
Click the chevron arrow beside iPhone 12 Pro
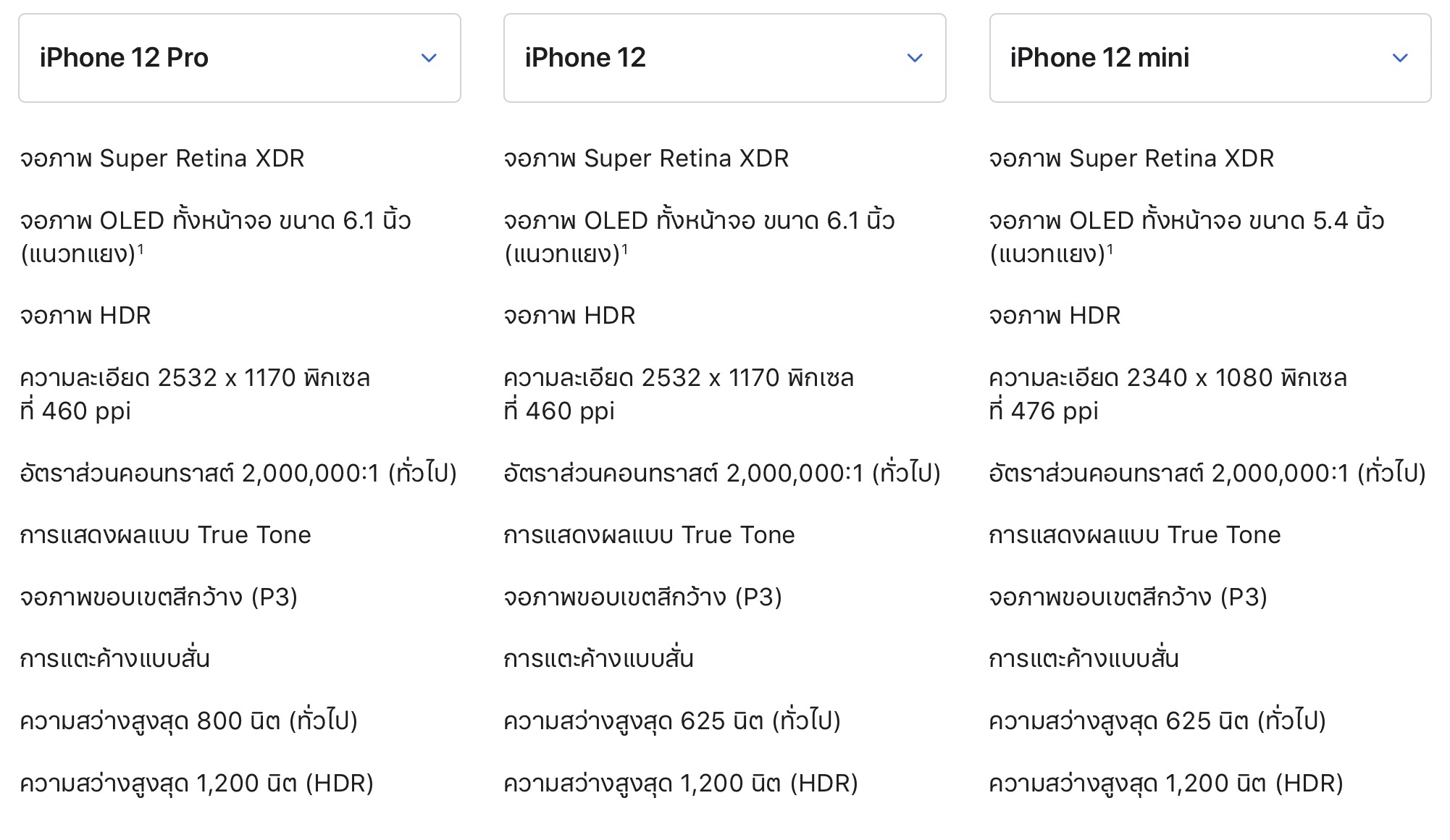(x=429, y=58)
